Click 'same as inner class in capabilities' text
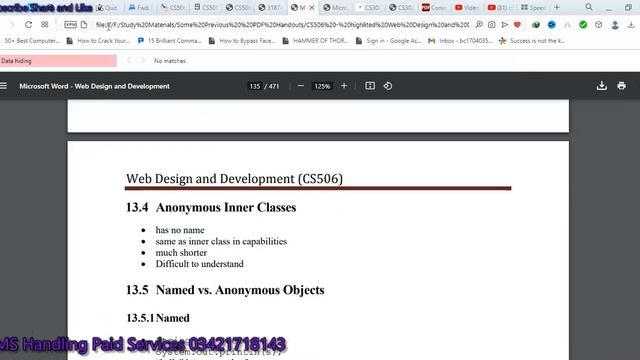This screenshot has height=360, width=640. pyautogui.click(x=221, y=241)
